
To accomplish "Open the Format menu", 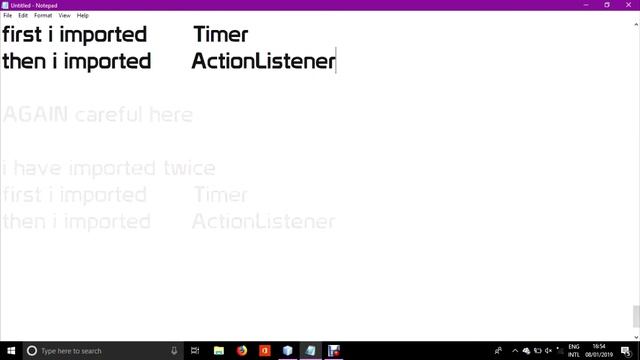I will click(x=43, y=16).
